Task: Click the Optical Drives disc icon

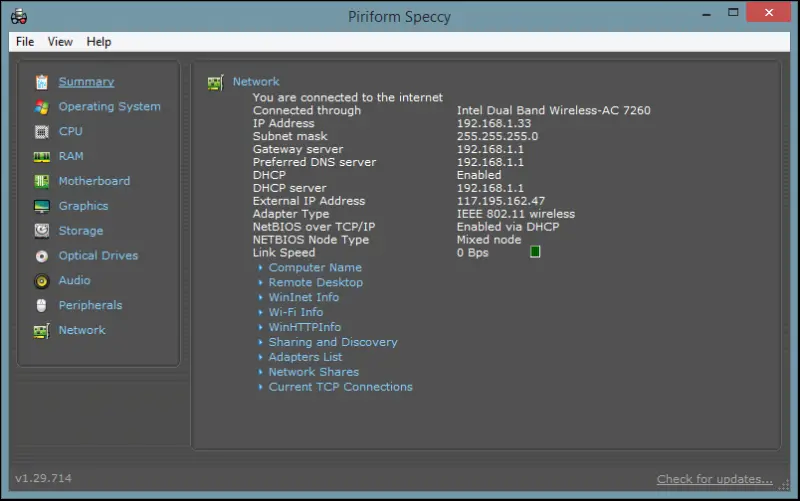Action: (42, 256)
